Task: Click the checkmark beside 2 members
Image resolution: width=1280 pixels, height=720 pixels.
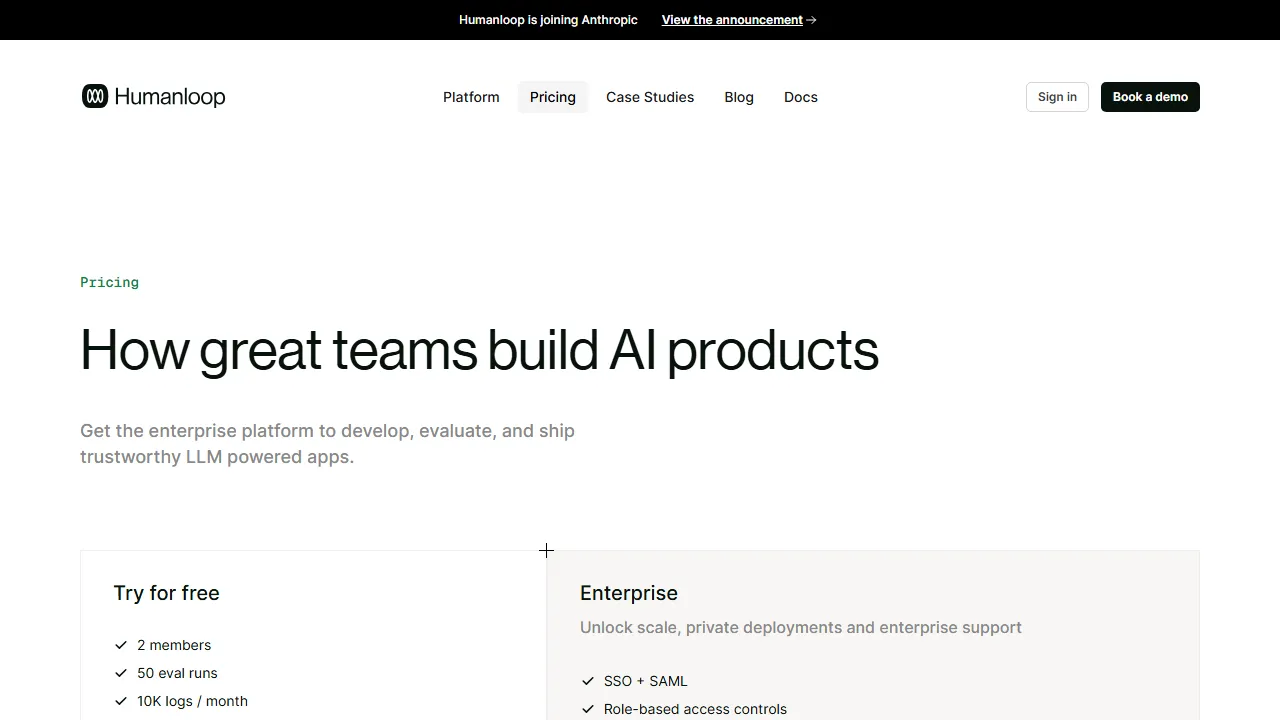Action: pos(121,645)
